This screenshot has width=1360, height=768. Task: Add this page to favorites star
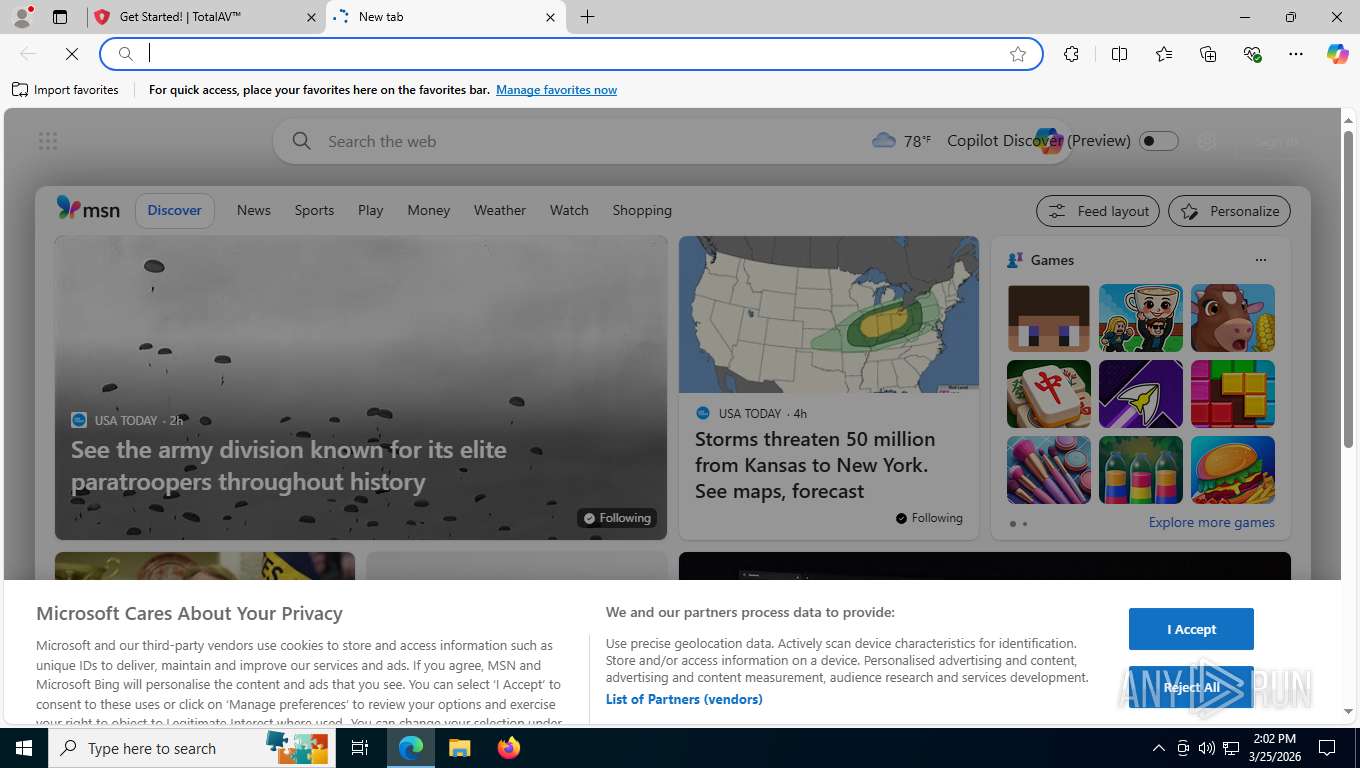pos(1018,54)
